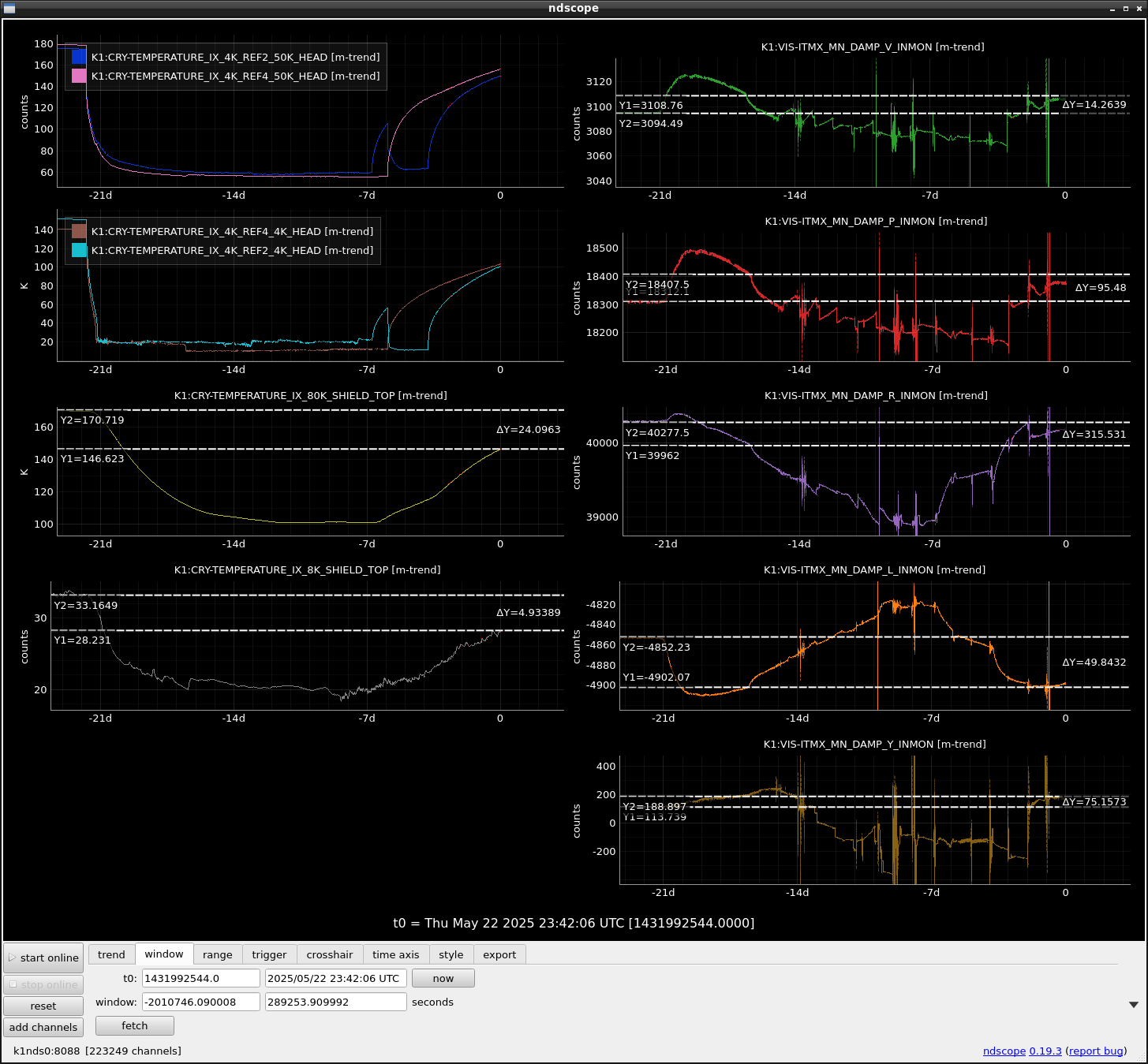Click the DAMP_V_INMON plot title
Screen dimensions: 1148x1064
(873, 47)
